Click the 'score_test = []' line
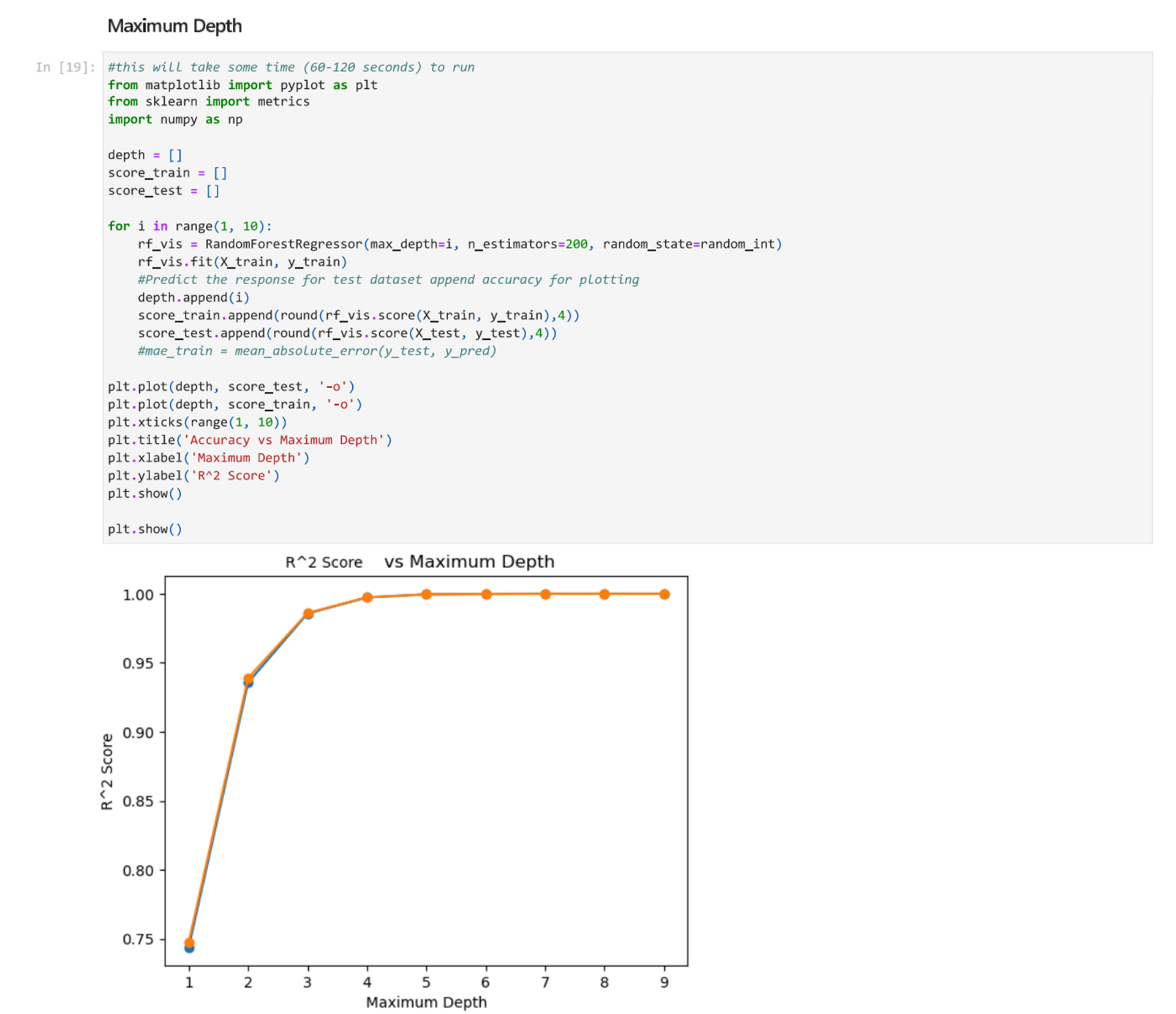This screenshot has height=1014, width=1176. pos(164,190)
